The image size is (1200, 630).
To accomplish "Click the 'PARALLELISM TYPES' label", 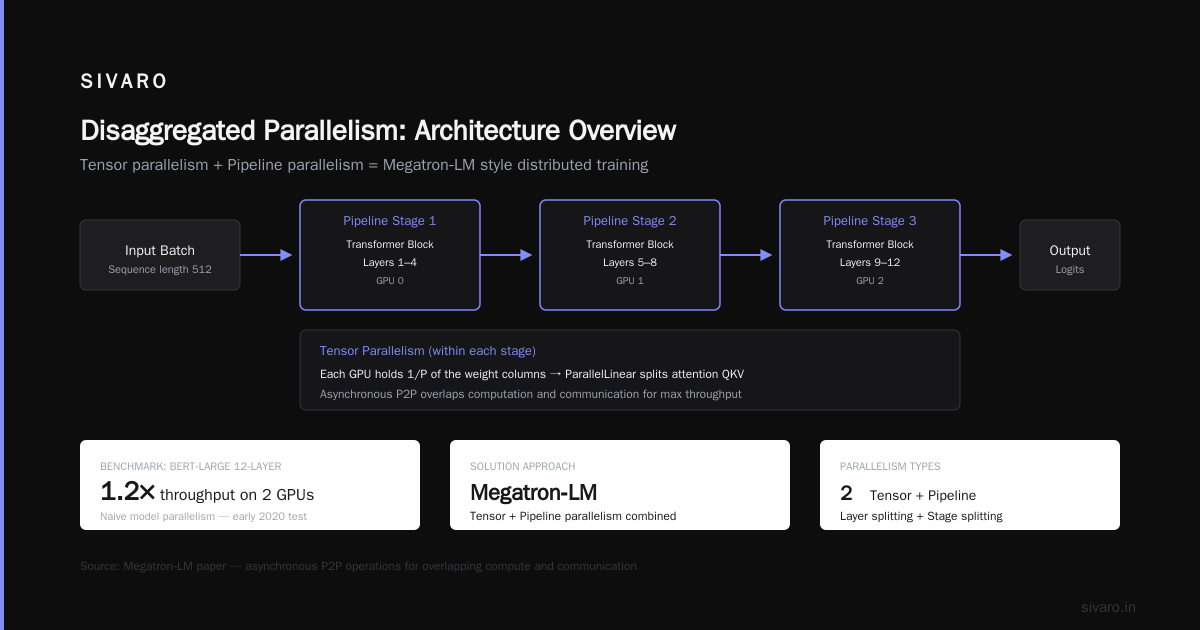I will 890,467.
